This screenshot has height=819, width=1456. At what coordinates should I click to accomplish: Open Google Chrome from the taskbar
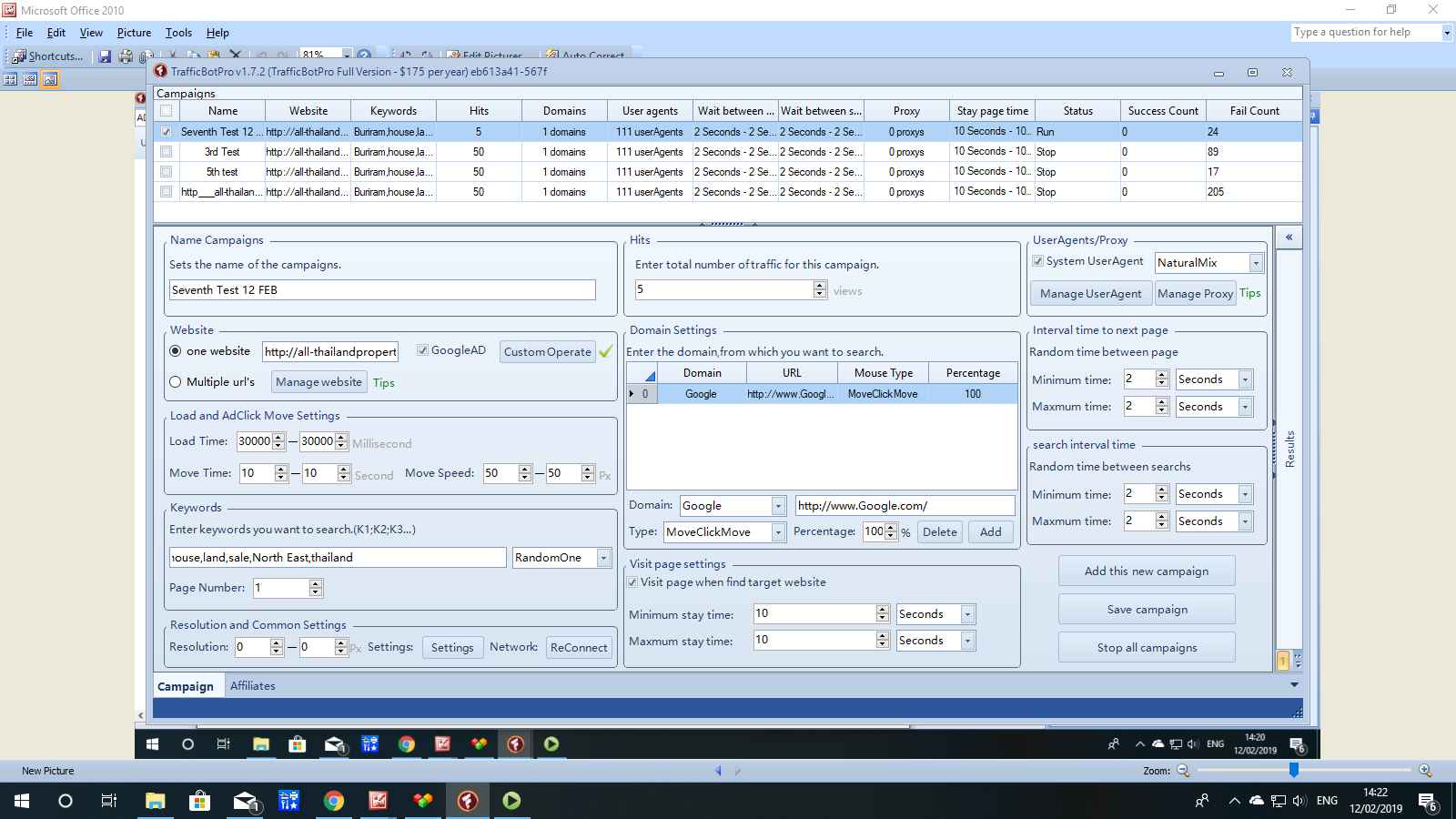(x=334, y=801)
